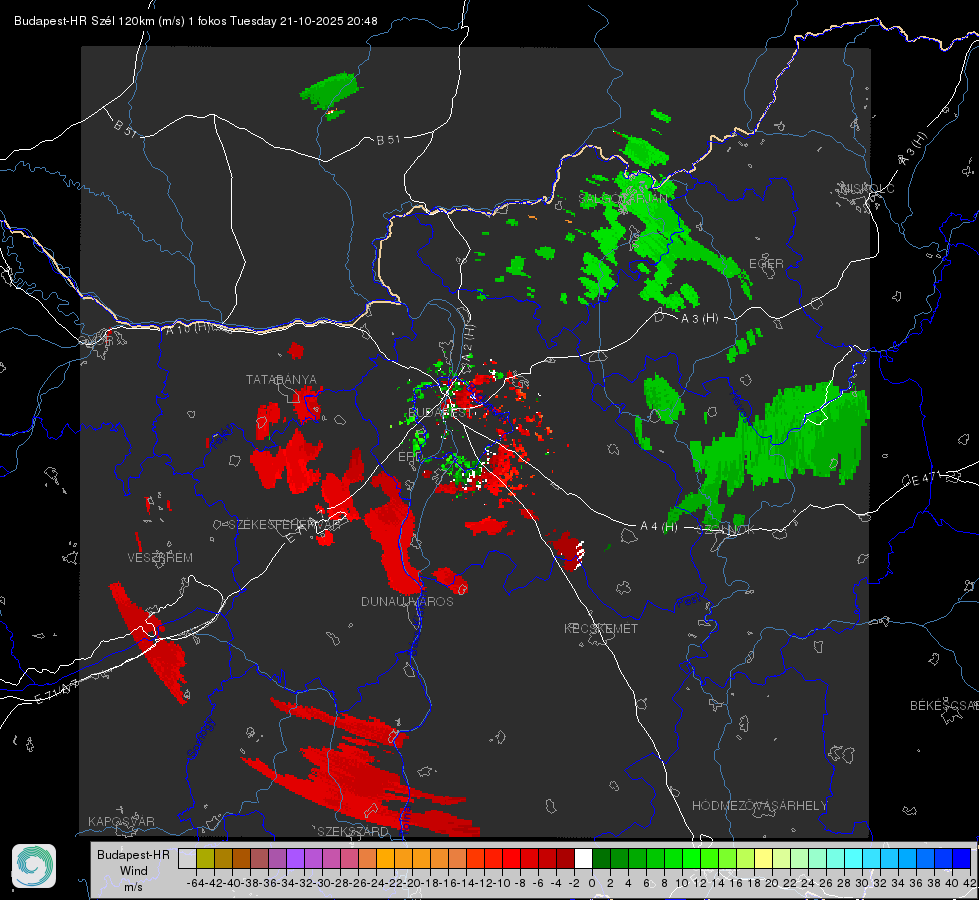Click the BÉKÉSCSABA city label
This screenshot has height=900, width=979.
coord(944,706)
